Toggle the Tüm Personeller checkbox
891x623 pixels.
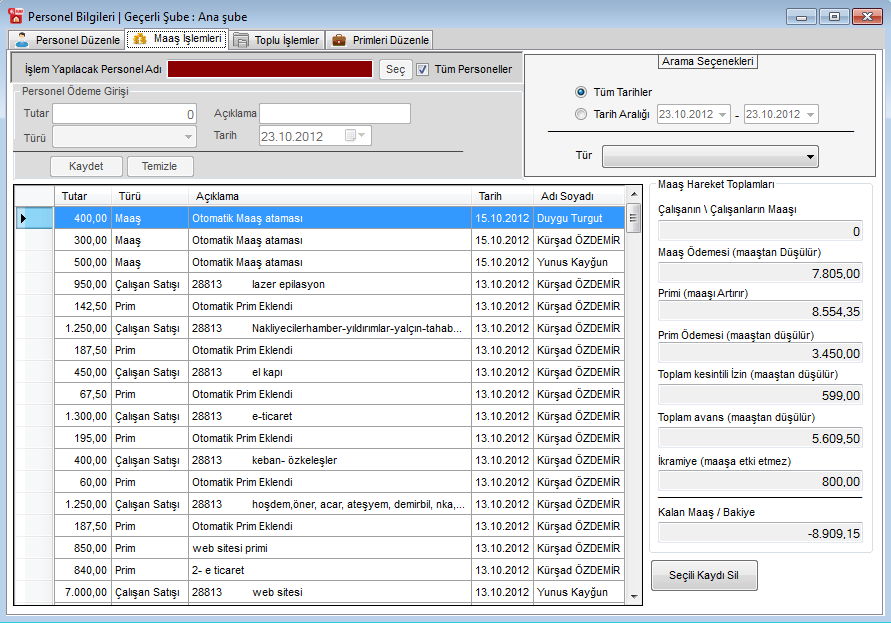423,69
